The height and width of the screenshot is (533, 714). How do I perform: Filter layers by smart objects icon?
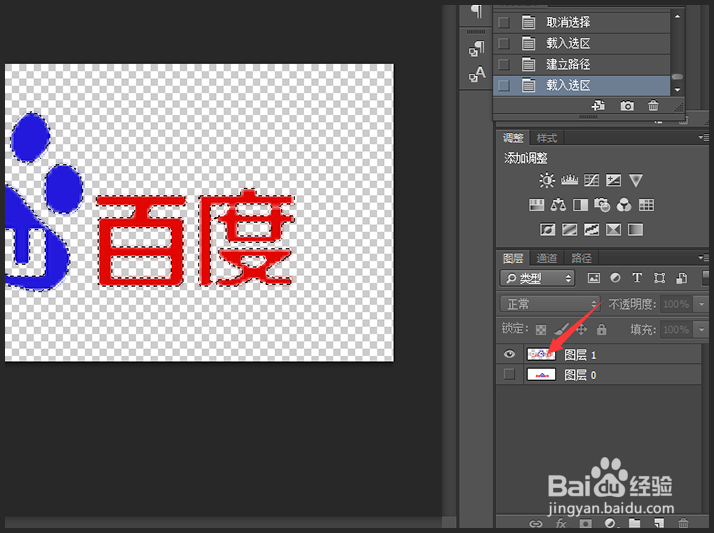click(681, 278)
